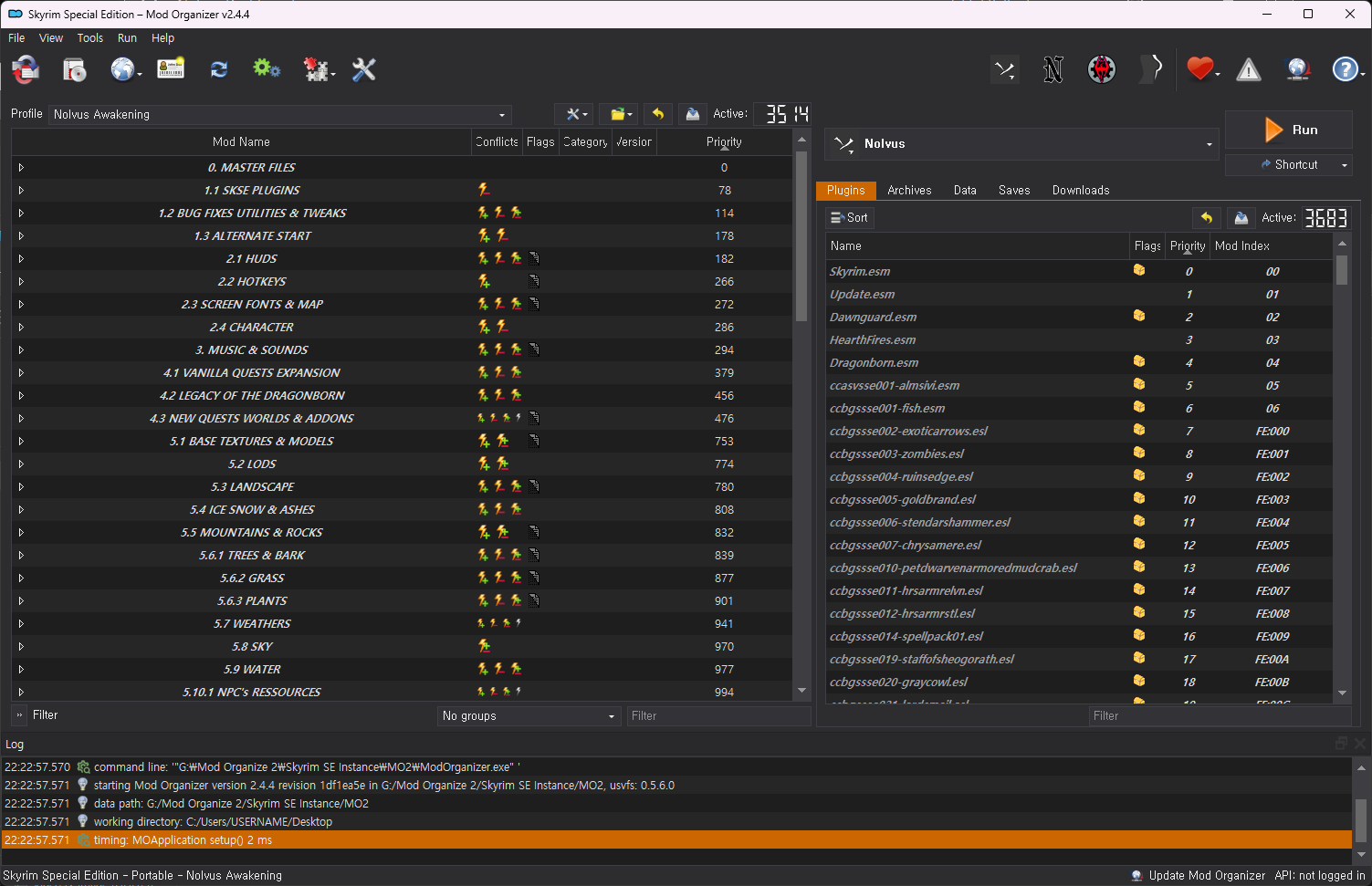This screenshot has height=886, width=1372.
Task: Click the stylized N shortcut icon
Action: (1053, 69)
